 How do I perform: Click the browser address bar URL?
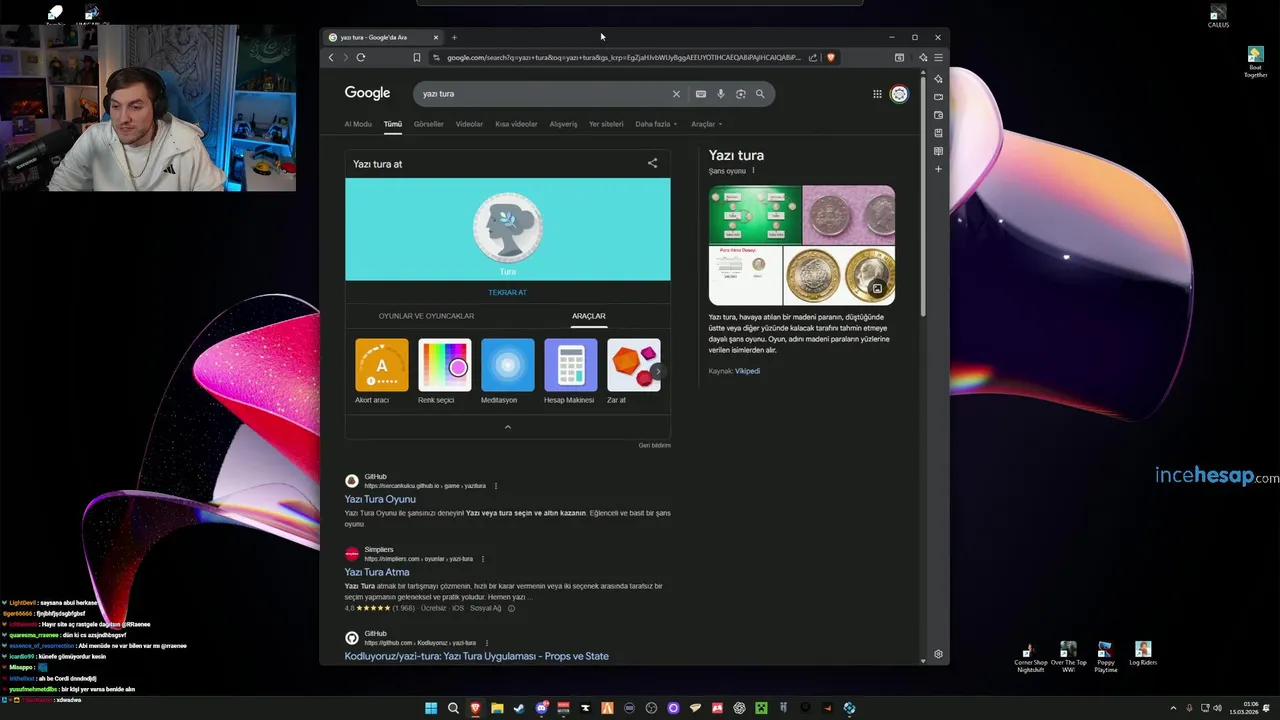coord(623,57)
